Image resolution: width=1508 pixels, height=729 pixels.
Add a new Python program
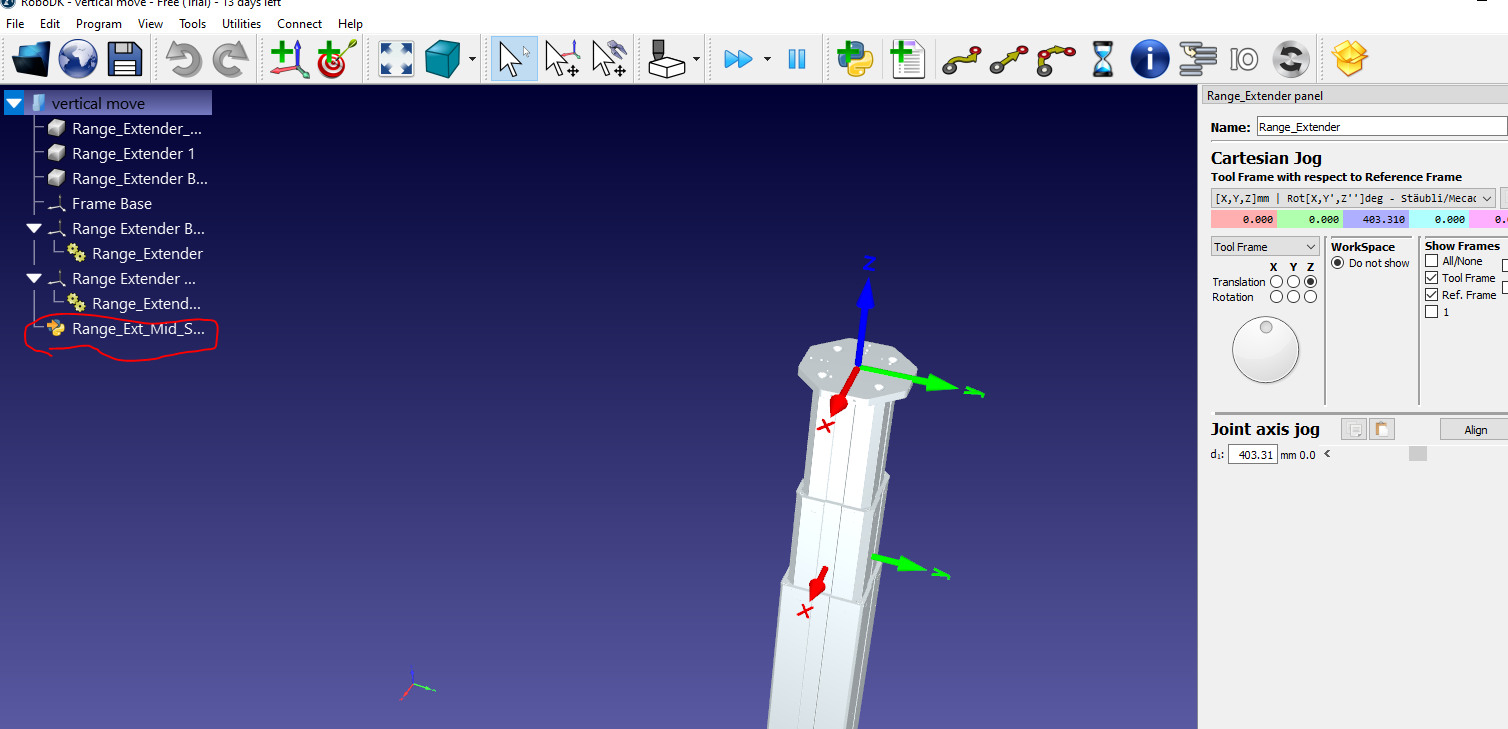pos(855,60)
